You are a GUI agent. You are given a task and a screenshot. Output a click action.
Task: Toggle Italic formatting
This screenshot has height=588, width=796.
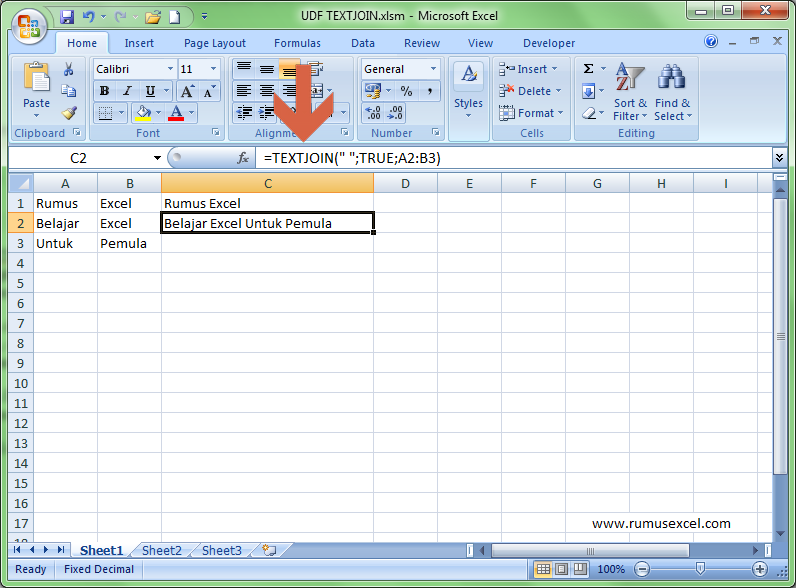127,91
